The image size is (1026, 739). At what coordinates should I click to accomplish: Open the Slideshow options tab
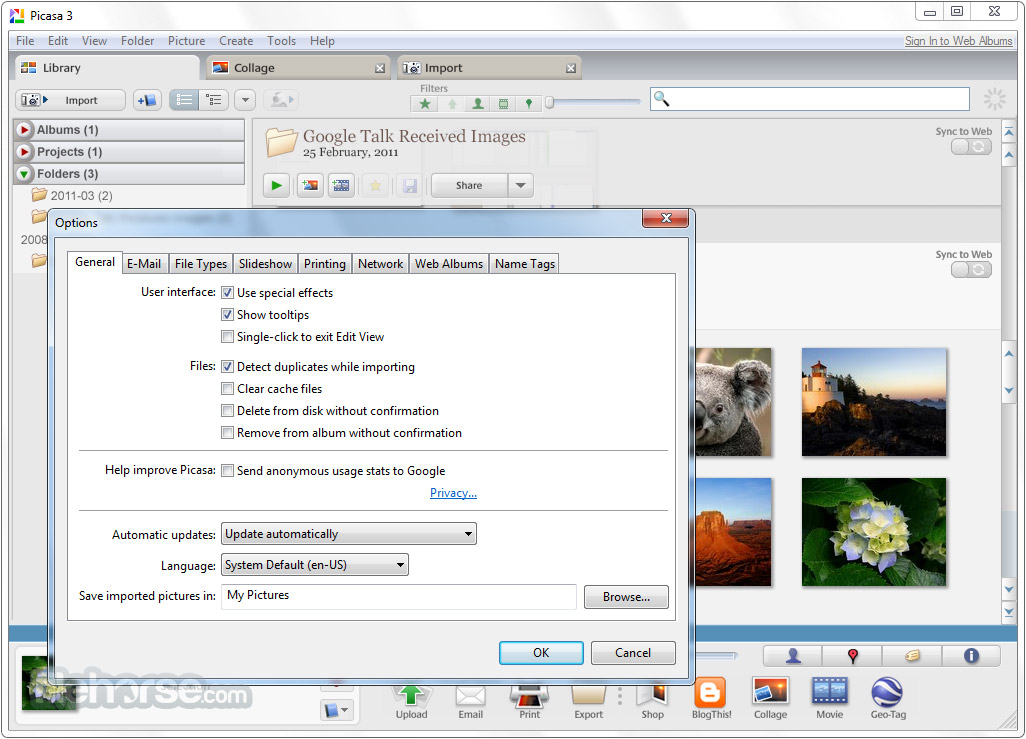click(x=265, y=264)
